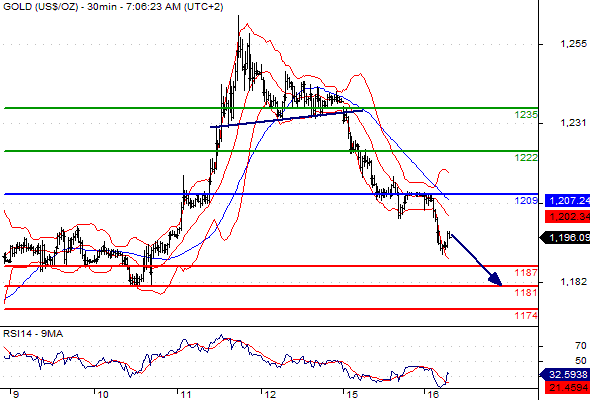
Task: Click the red 21.4594 RSI value tag
Action: (567, 387)
